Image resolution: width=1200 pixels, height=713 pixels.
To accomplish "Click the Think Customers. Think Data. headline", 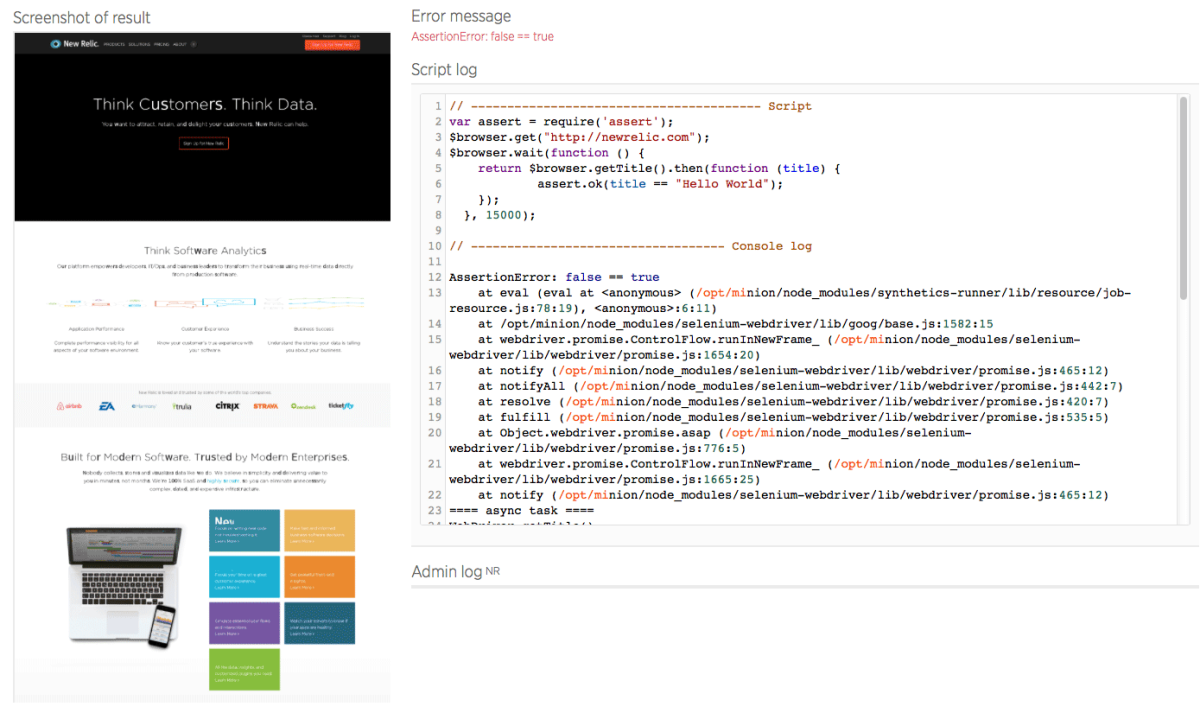I will (204, 104).
